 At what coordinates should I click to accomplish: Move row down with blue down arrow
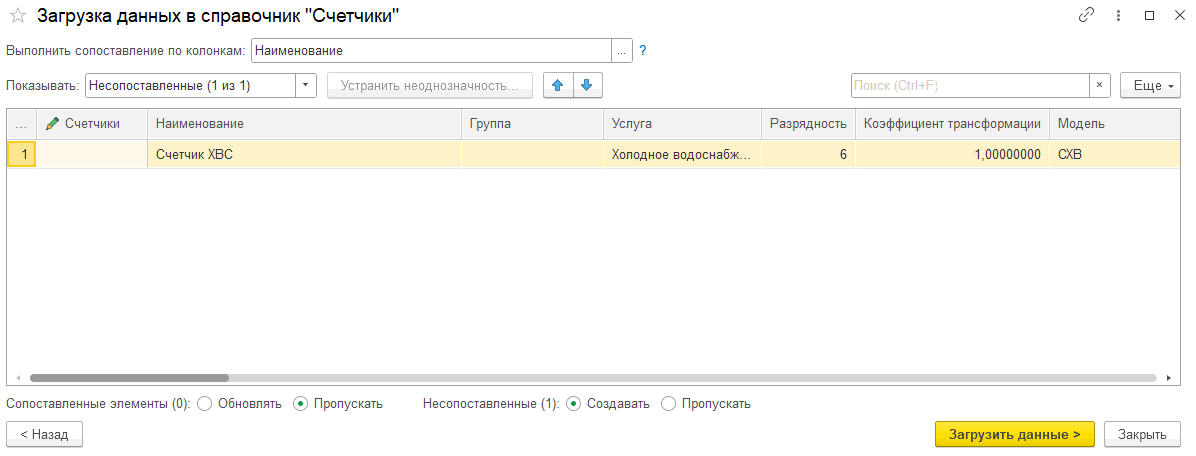tap(587, 85)
